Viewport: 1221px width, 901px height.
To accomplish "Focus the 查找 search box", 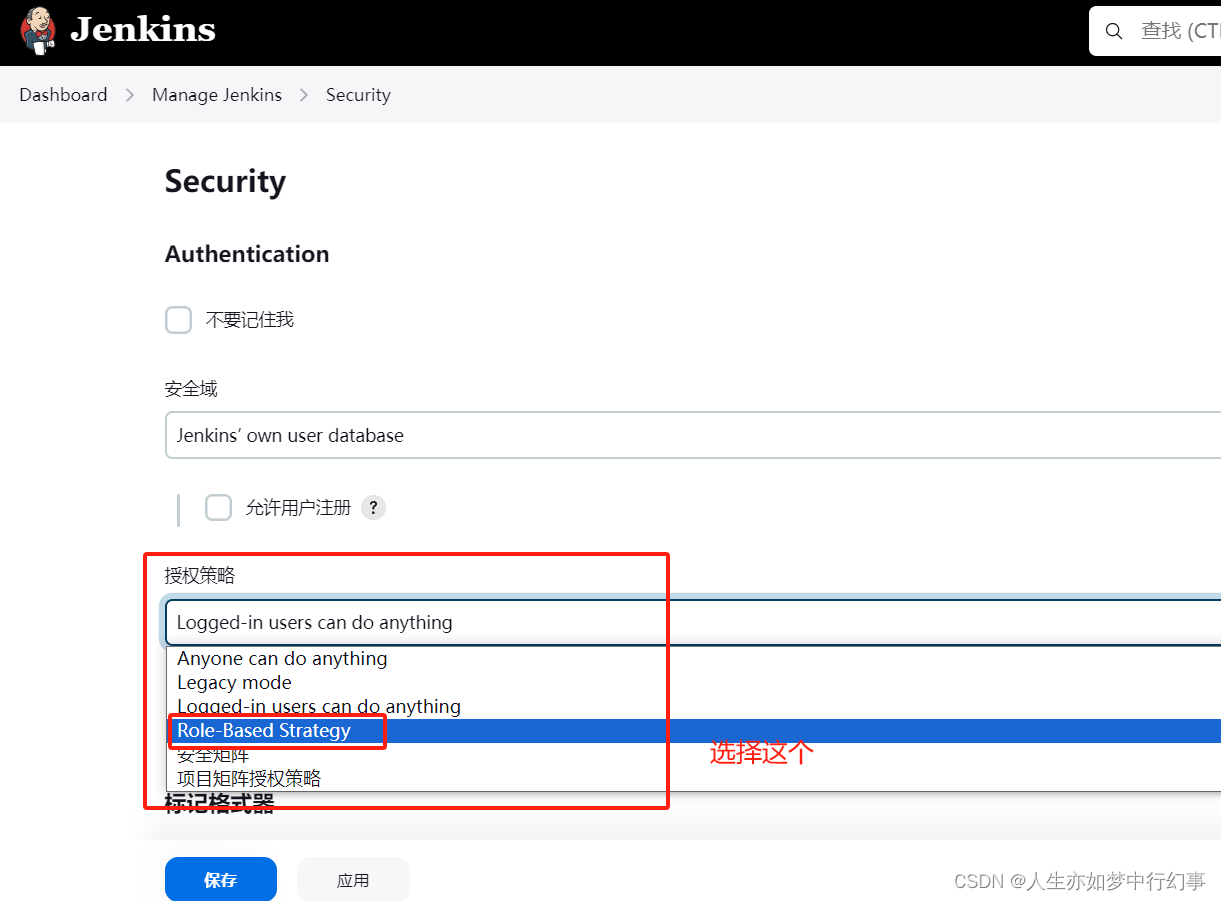I will [1155, 31].
